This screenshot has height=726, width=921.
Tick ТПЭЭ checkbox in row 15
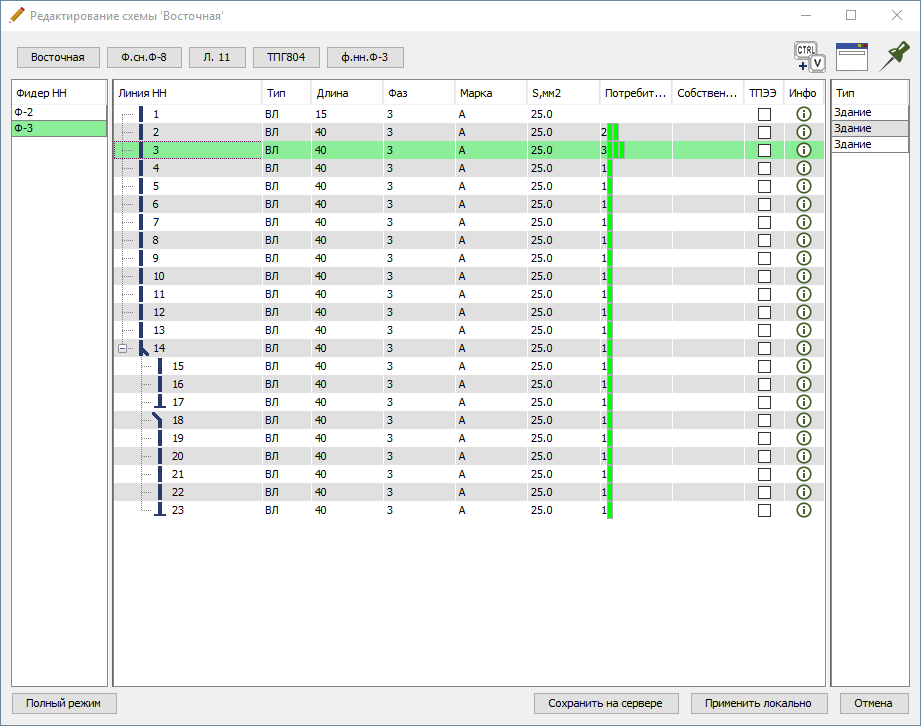pyautogui.click(x=764, y=367)
